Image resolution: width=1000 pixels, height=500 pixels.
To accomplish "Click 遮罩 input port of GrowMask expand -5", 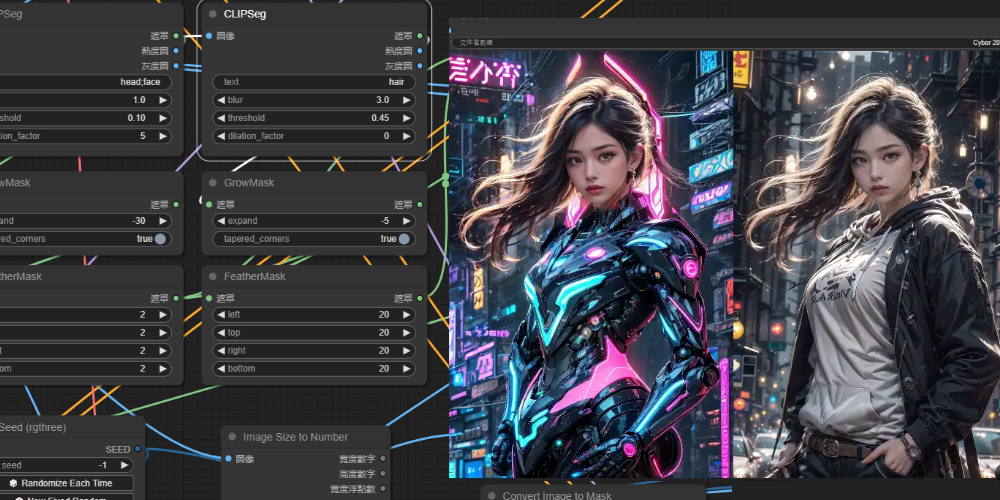I will (209, 205).
